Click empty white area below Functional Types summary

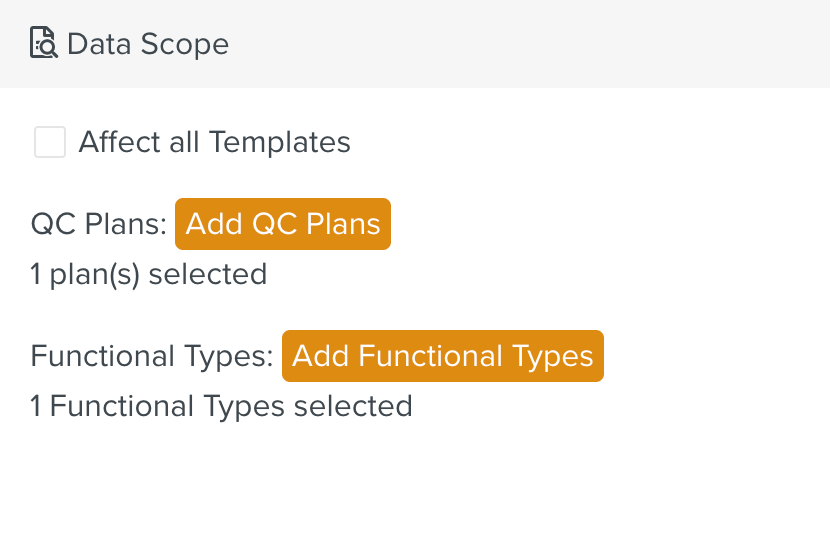coord(415,480)
